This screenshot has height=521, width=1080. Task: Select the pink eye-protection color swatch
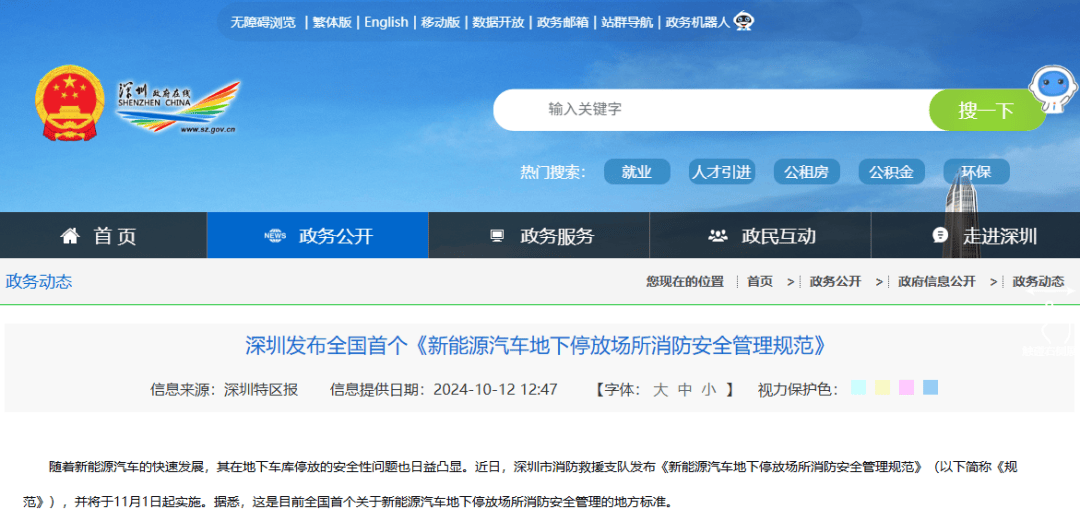(906, 388)
